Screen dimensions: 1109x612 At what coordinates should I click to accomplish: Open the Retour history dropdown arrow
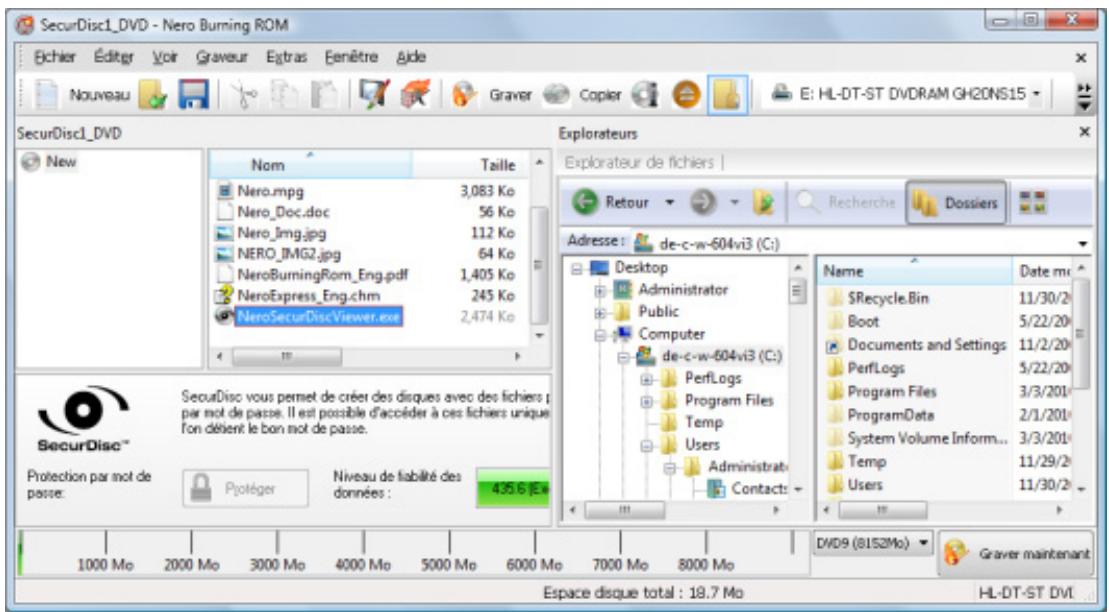click(x=669, y=203)
